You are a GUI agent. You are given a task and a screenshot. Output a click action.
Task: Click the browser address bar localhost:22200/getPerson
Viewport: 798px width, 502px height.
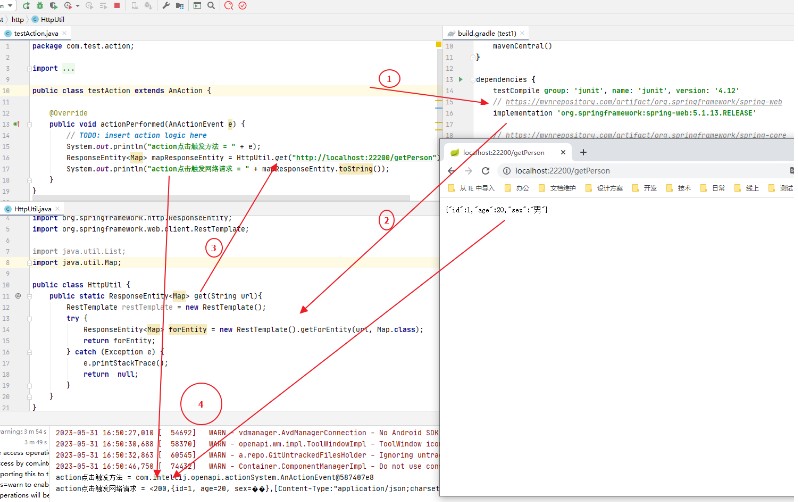click(562, 171)
